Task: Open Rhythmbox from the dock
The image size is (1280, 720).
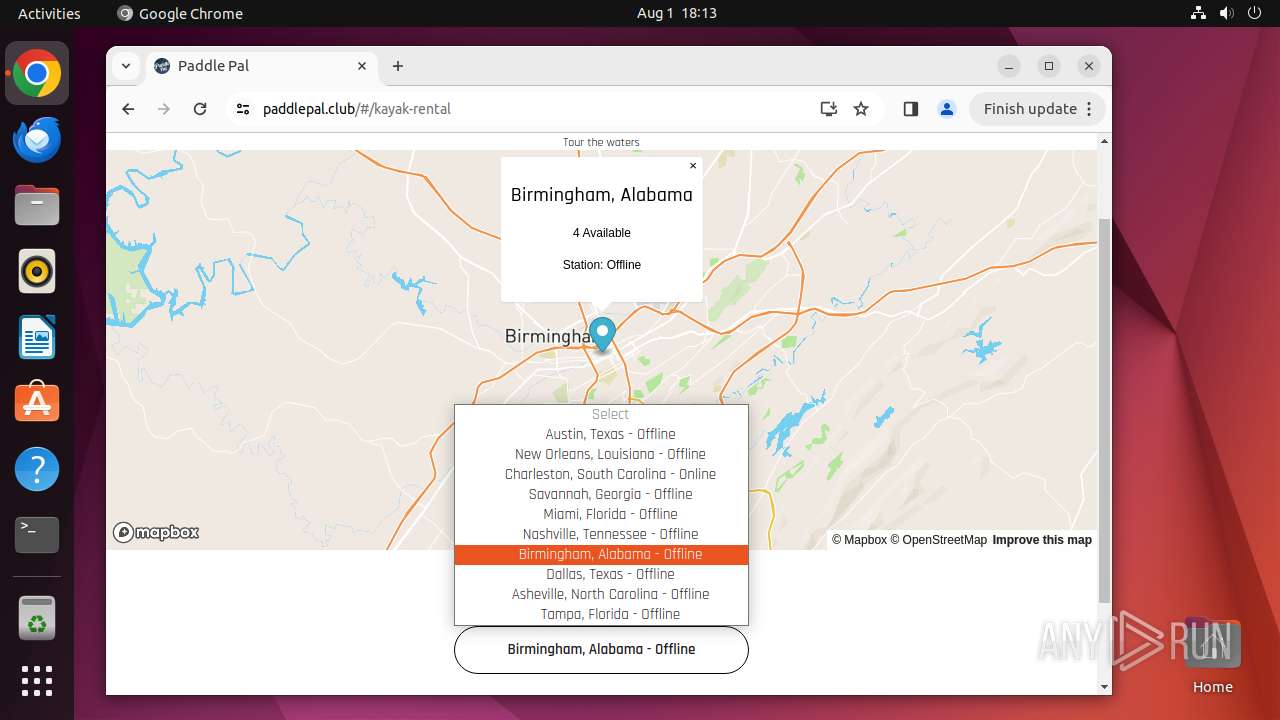Action: [37, 271]
